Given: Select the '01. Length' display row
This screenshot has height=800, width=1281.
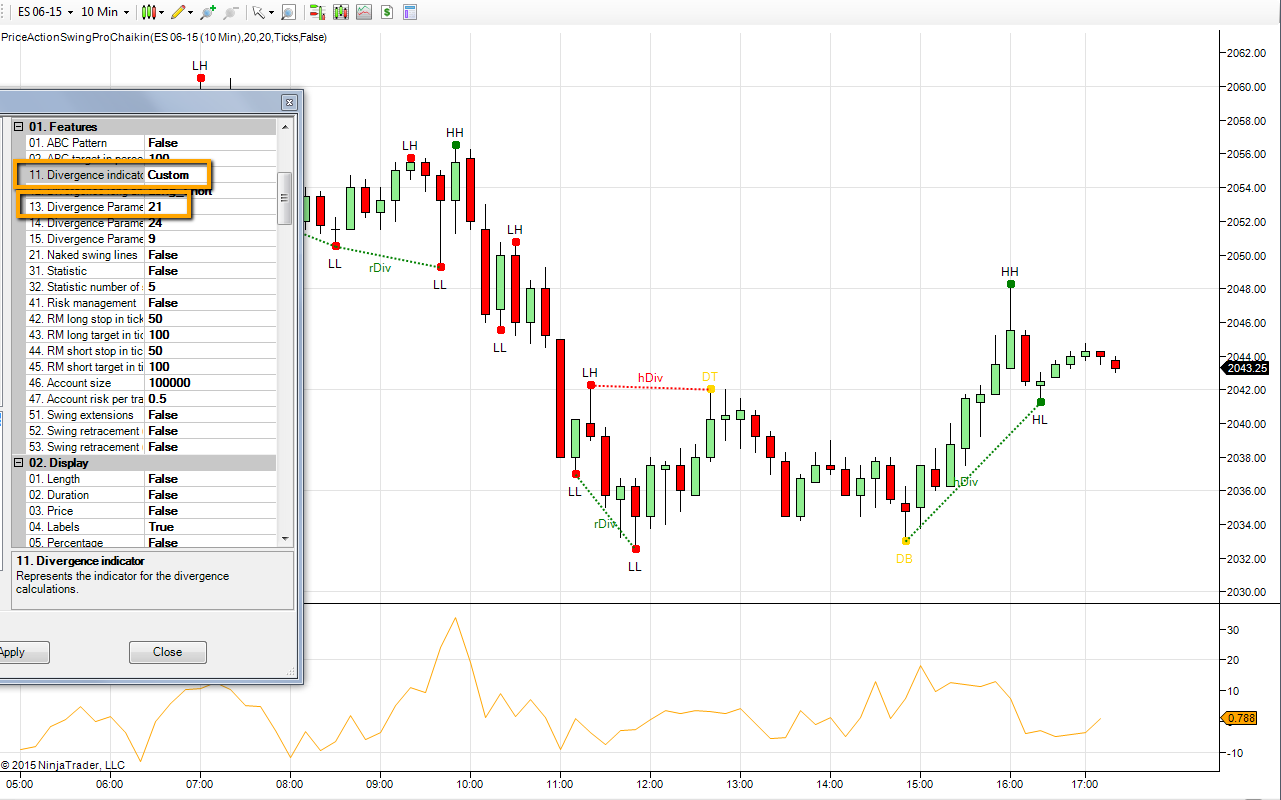Looking at the screenshot, I should pos(150,479).
